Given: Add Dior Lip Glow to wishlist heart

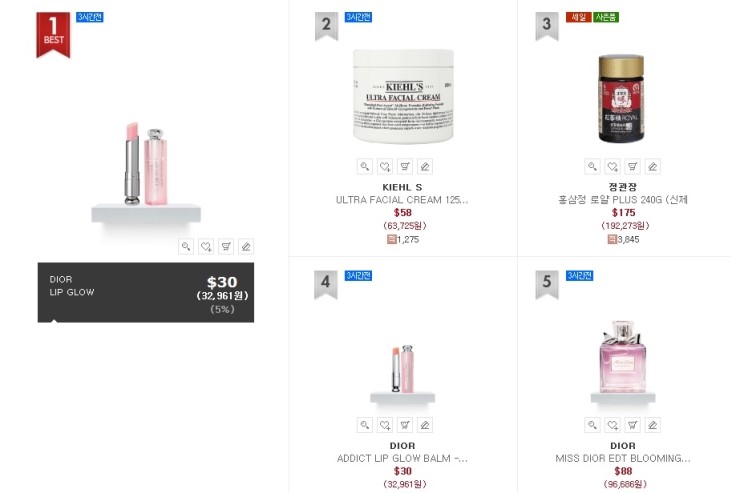Looking at the screenshot, I should (x=206, y=246).
